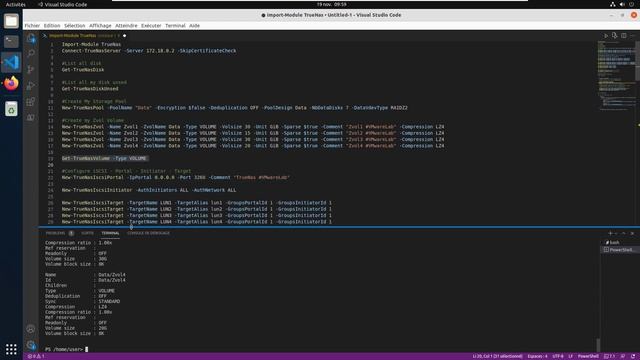The width and height of the screenshot is (640, 360).
Task: Open the Affichage menu
Action: click(x=100, y=25)
